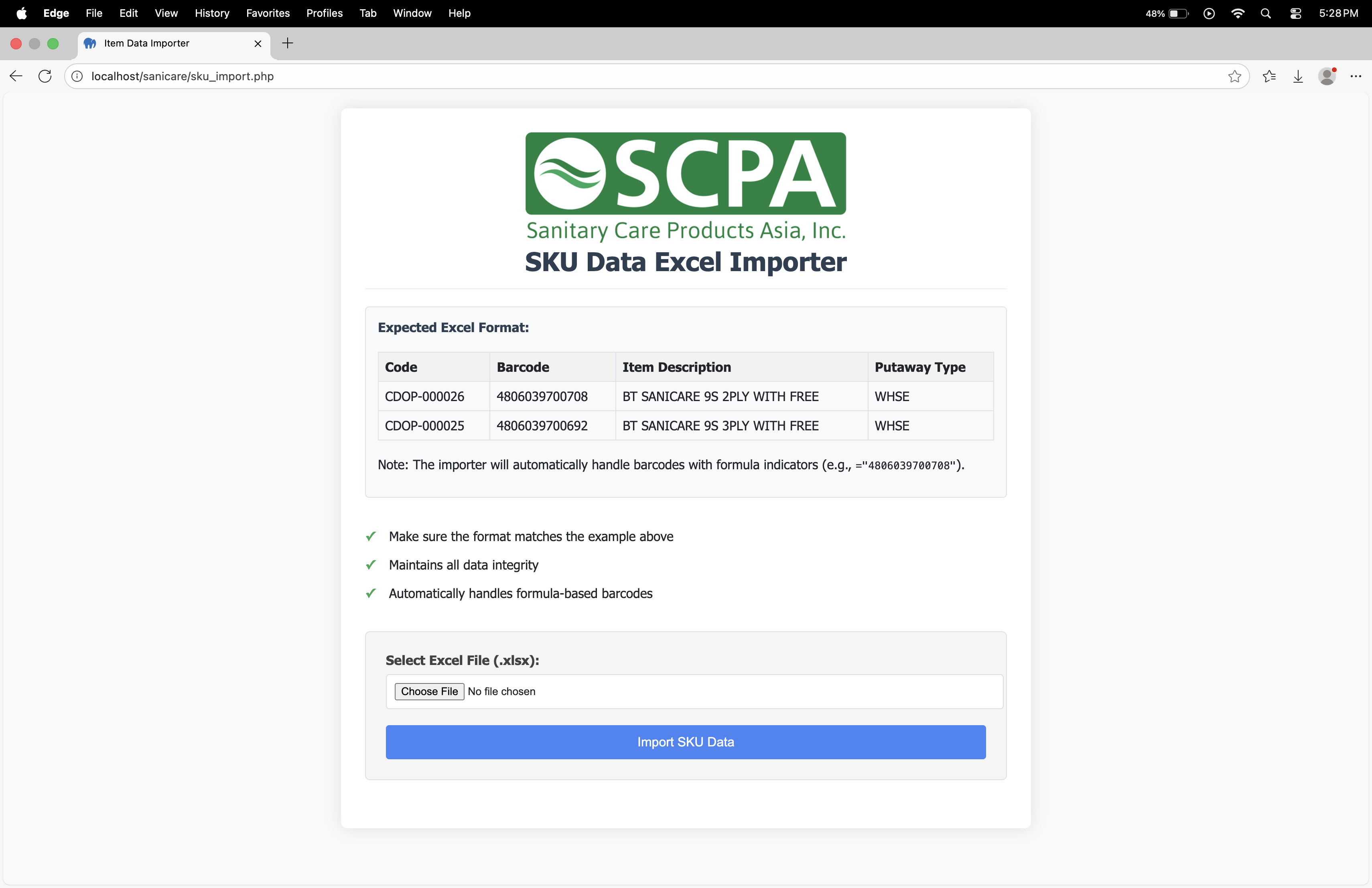Click the Choose File button
This screenshot has width=1372, height=888.
(x=429, y=691)
